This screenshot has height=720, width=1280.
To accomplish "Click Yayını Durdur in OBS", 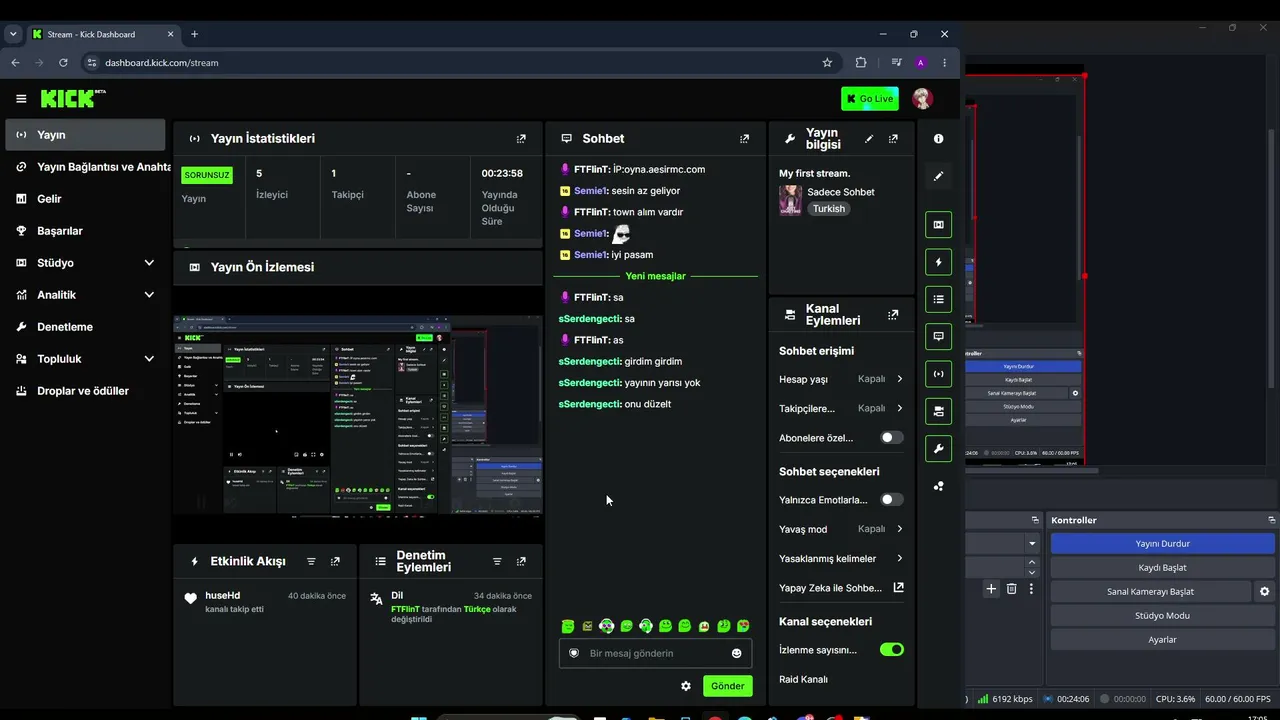I will tap(1162, 544).
